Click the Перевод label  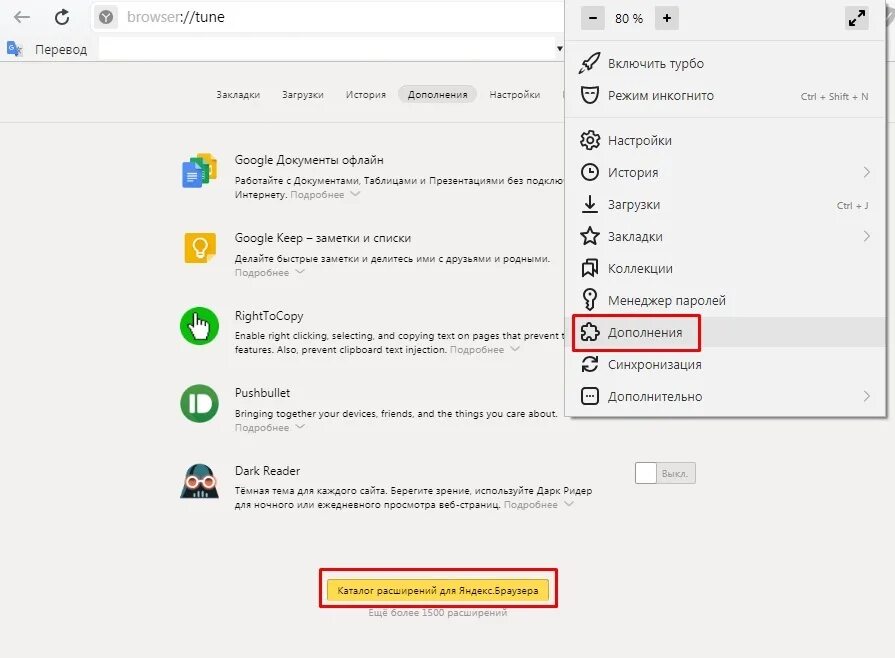61,50
